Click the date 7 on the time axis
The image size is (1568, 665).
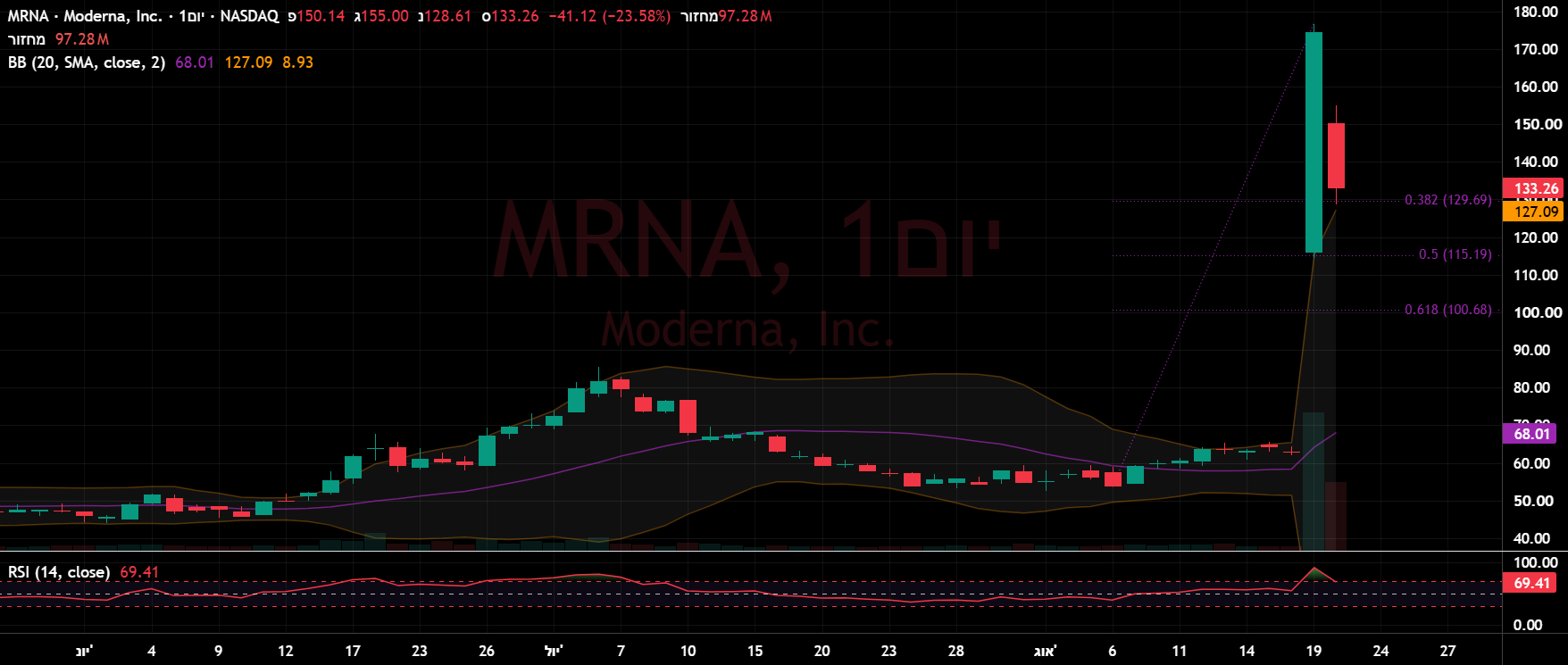pyautogui.click(x=621, y=651)
